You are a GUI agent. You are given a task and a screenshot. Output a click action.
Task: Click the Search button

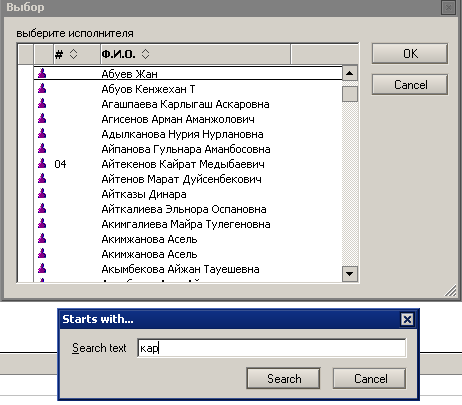point(283,378)
